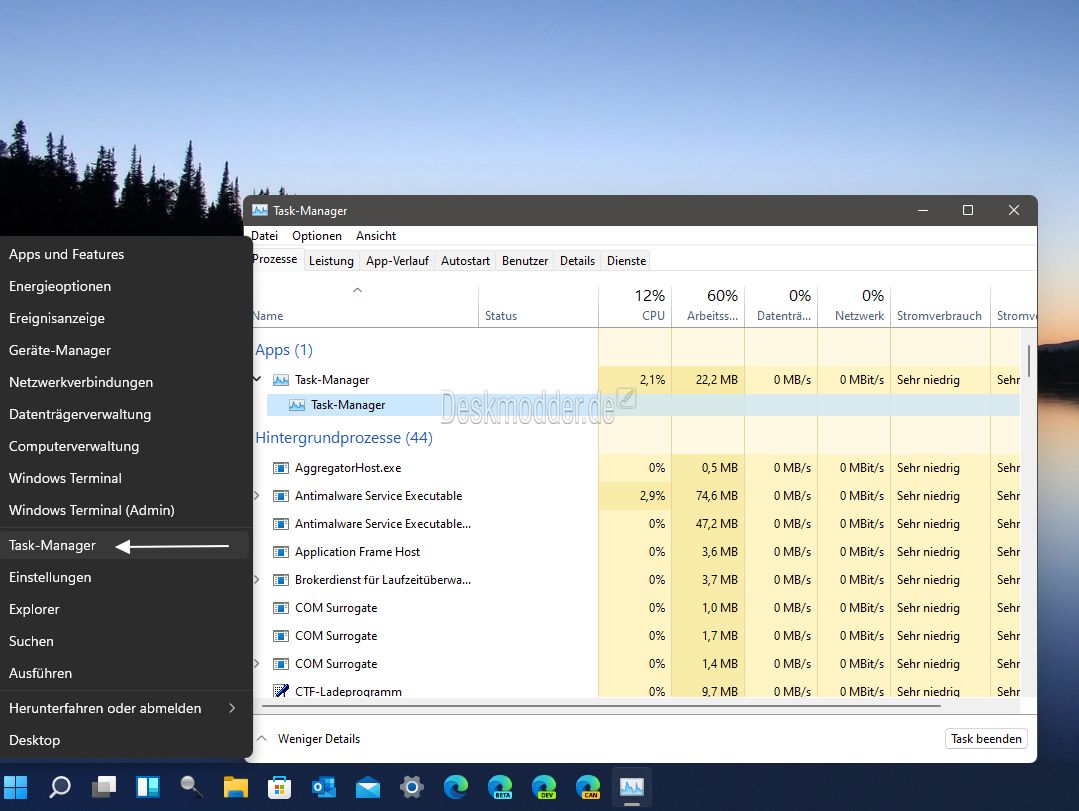Launch Microsoft Edge stable from the taskbar
The height and width of the screenshot is (811, 1079).
click(456, 787)
